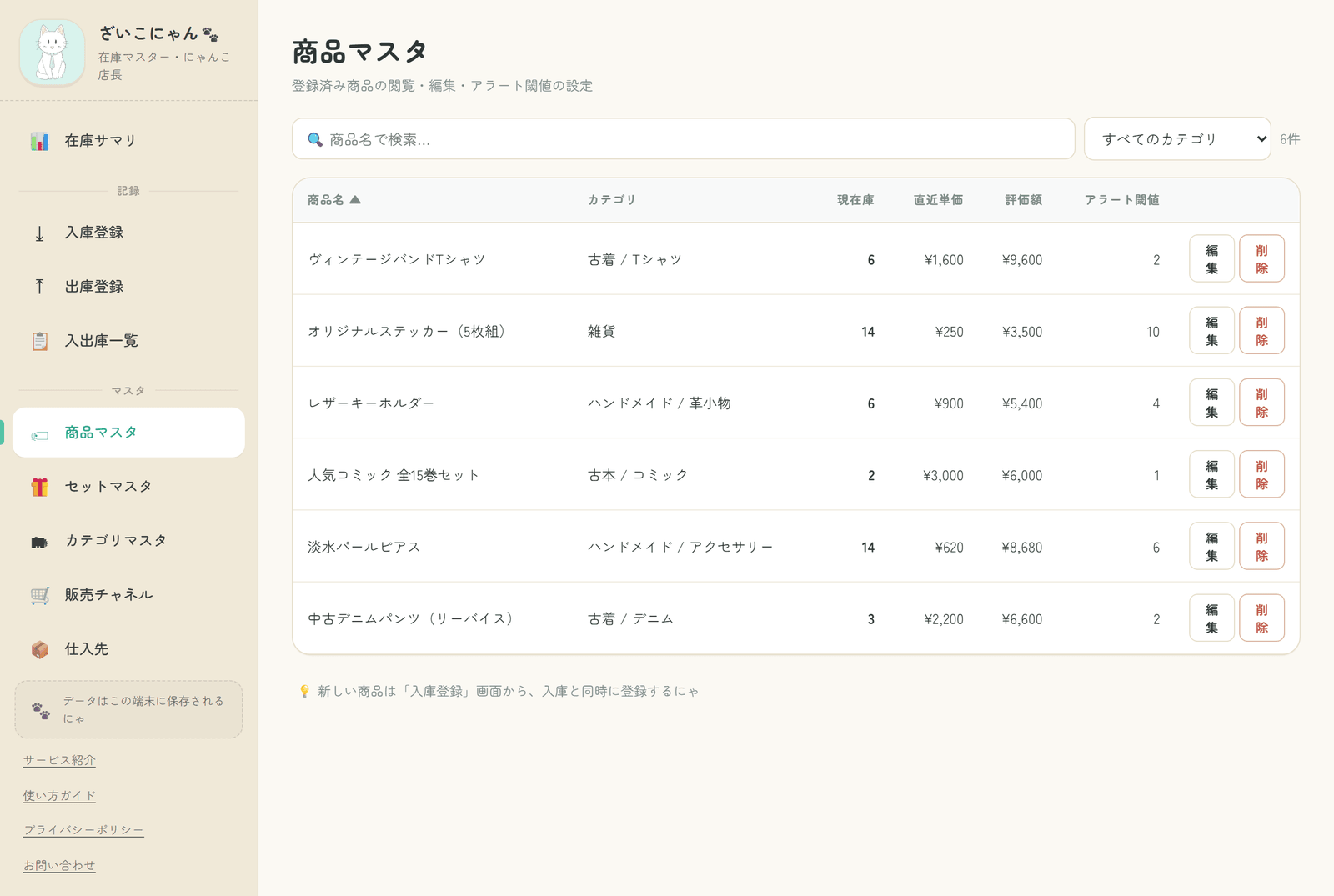Image resolution: width=1334 pixels, height=896 pixels.
Task: Open 在庫サマリ in the sidebar
Action: tap(128, 141)
